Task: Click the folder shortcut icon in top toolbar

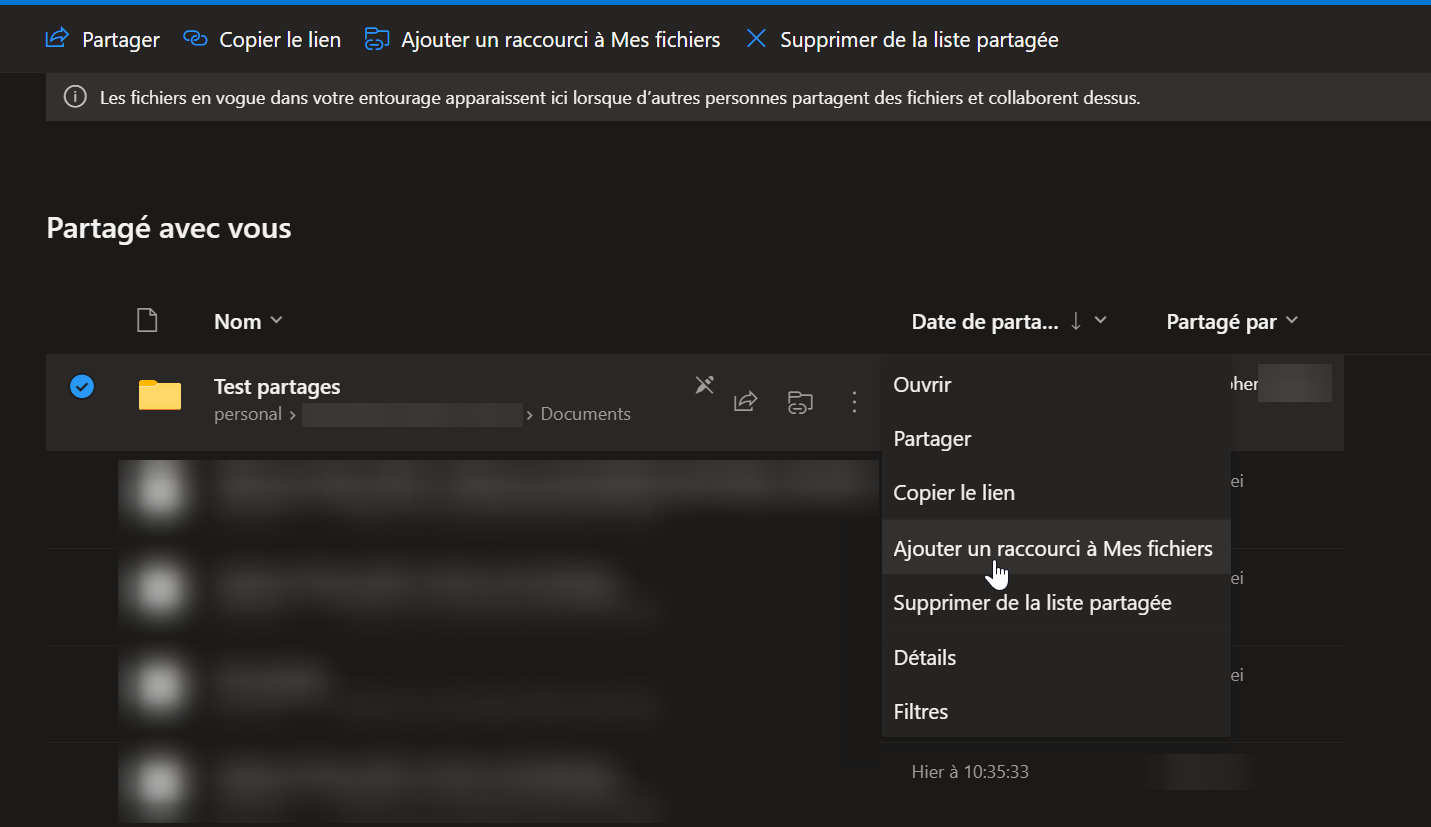Action: tap(376, 39)
